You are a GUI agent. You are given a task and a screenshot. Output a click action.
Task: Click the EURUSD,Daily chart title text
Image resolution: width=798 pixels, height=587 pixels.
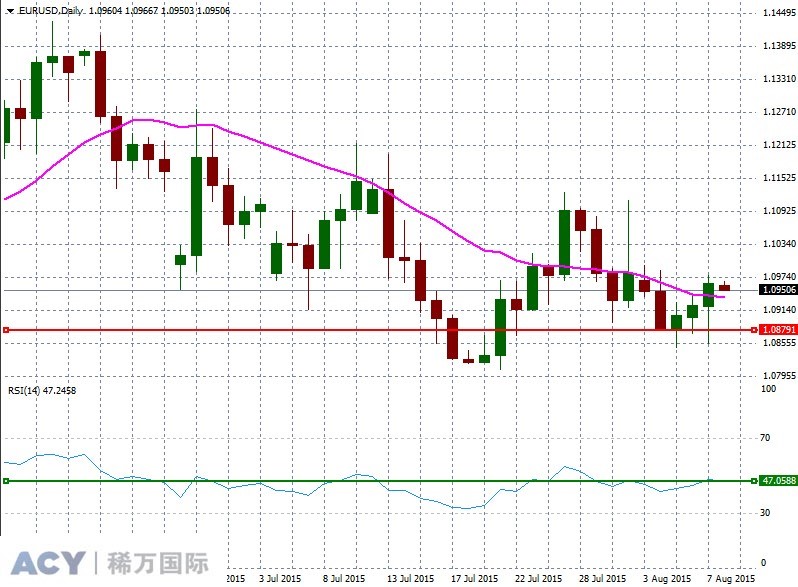pos(50,10)
